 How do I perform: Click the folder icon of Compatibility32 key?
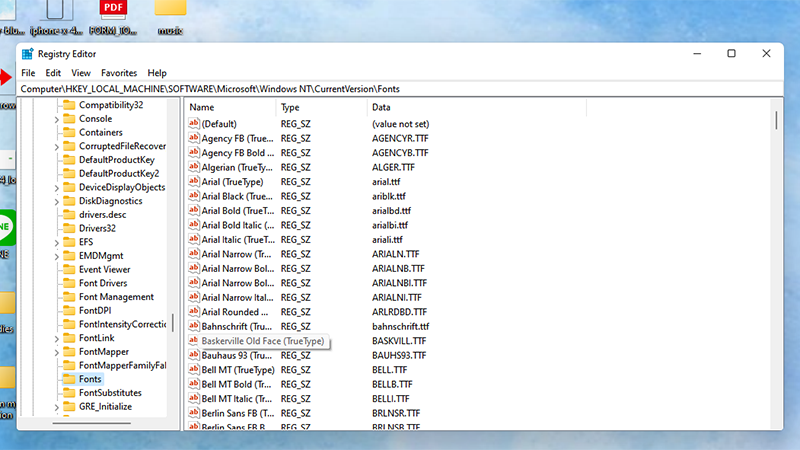pyautogui.click(x=69, y=105)
